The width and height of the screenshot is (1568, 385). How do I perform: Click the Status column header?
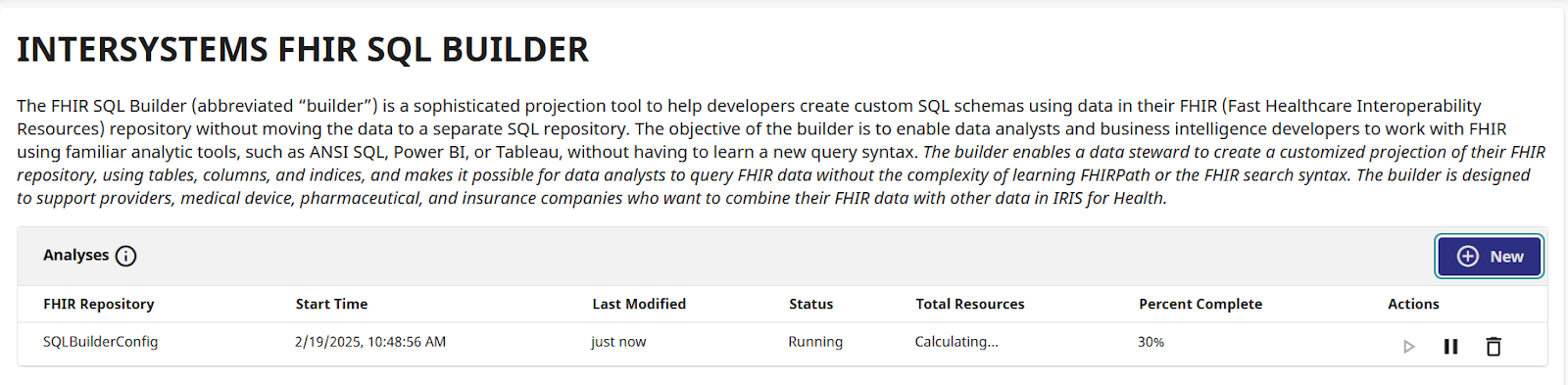[811, 304]
